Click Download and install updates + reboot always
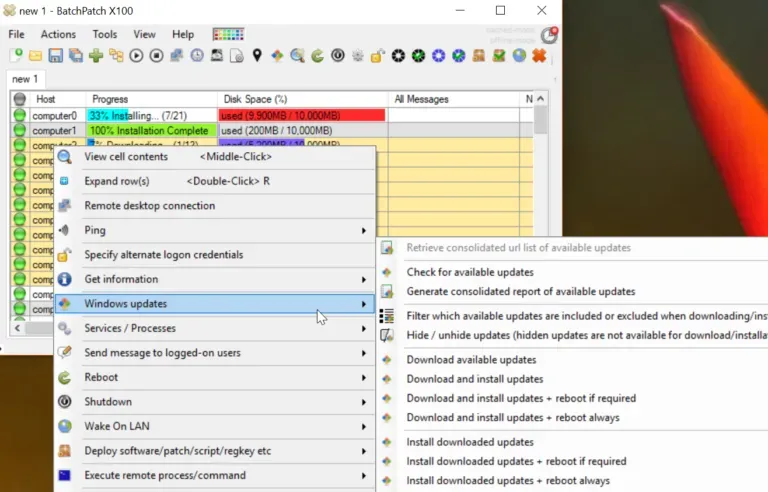The image size is (768, 492). (513, 418)
